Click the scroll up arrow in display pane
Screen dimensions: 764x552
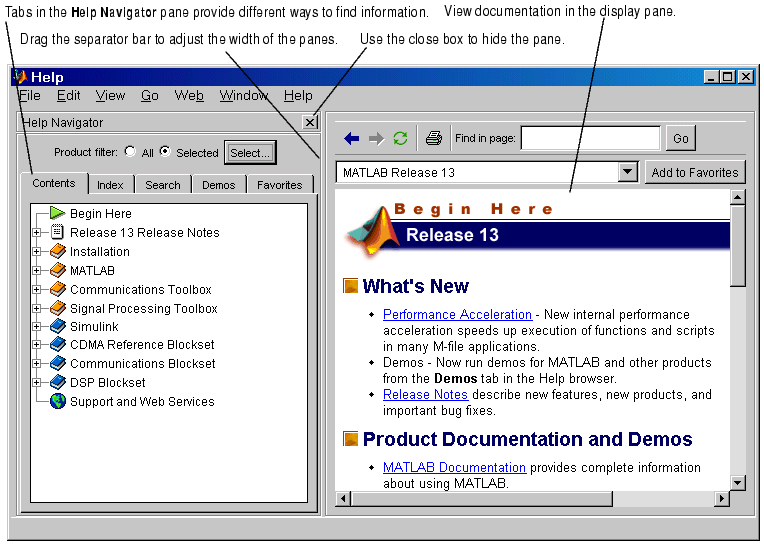(738, 197)
